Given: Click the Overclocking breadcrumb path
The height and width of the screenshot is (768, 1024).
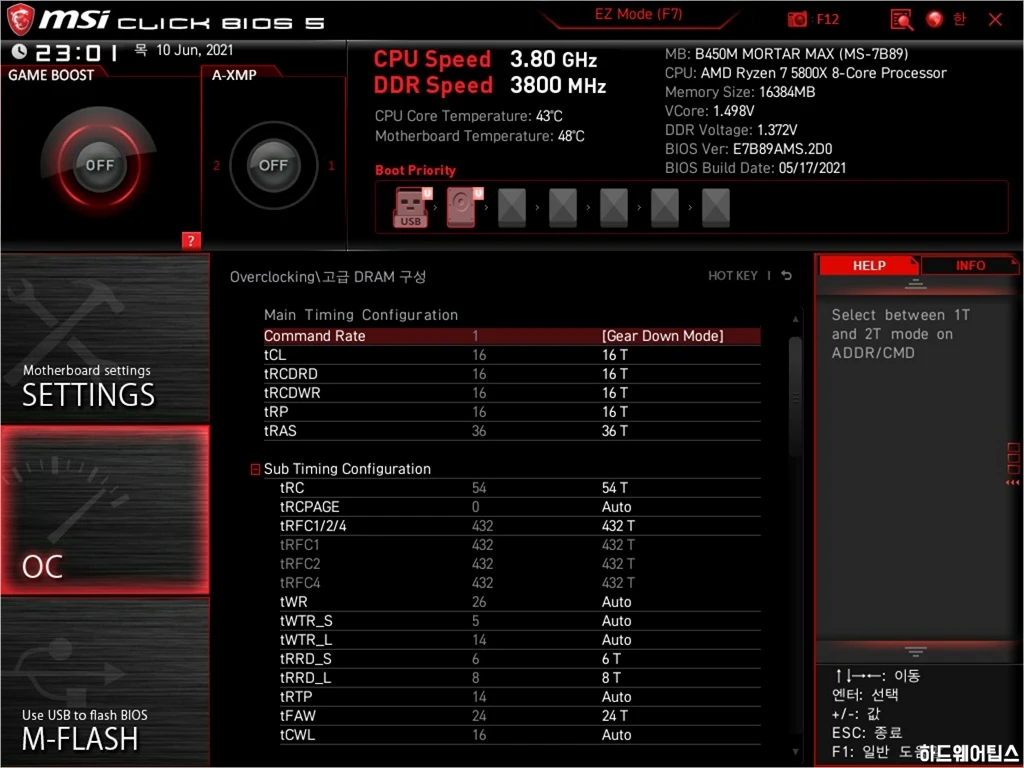Looking at the screenshot, I should click(x=328, y=276).
